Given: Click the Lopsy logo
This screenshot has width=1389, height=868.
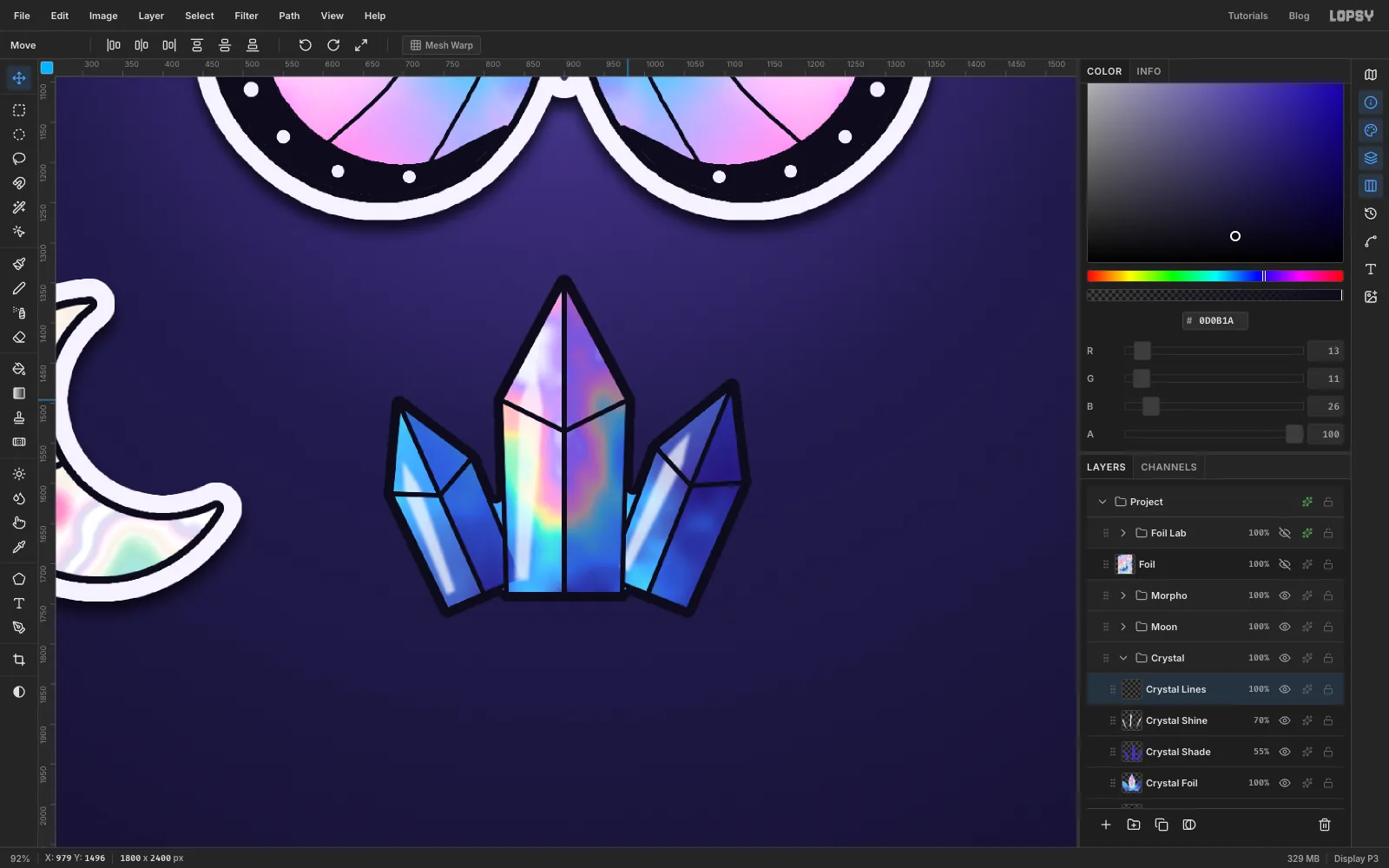Looking at the screenshot, I should [1352, 16].
